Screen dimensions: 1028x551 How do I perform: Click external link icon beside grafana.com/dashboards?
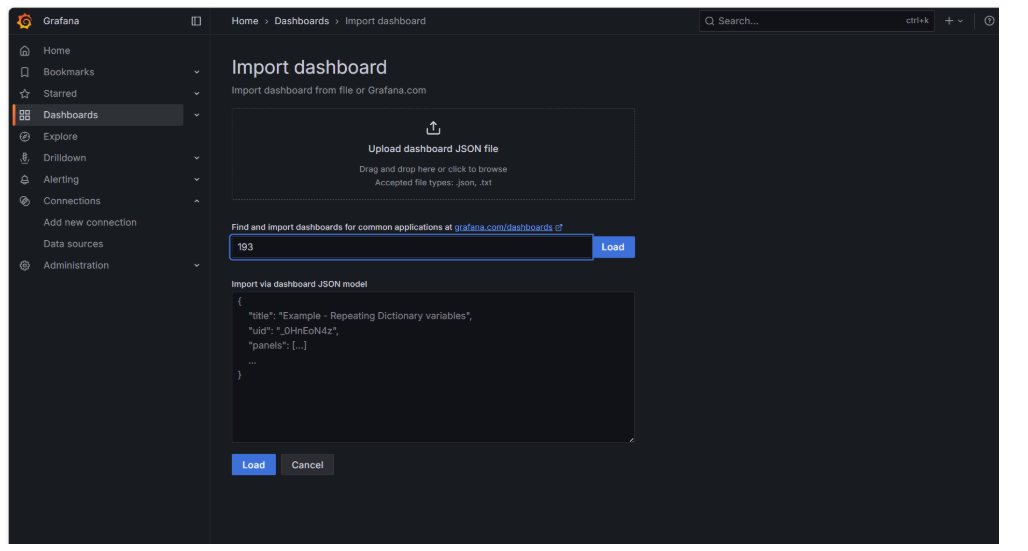(559, 228)
